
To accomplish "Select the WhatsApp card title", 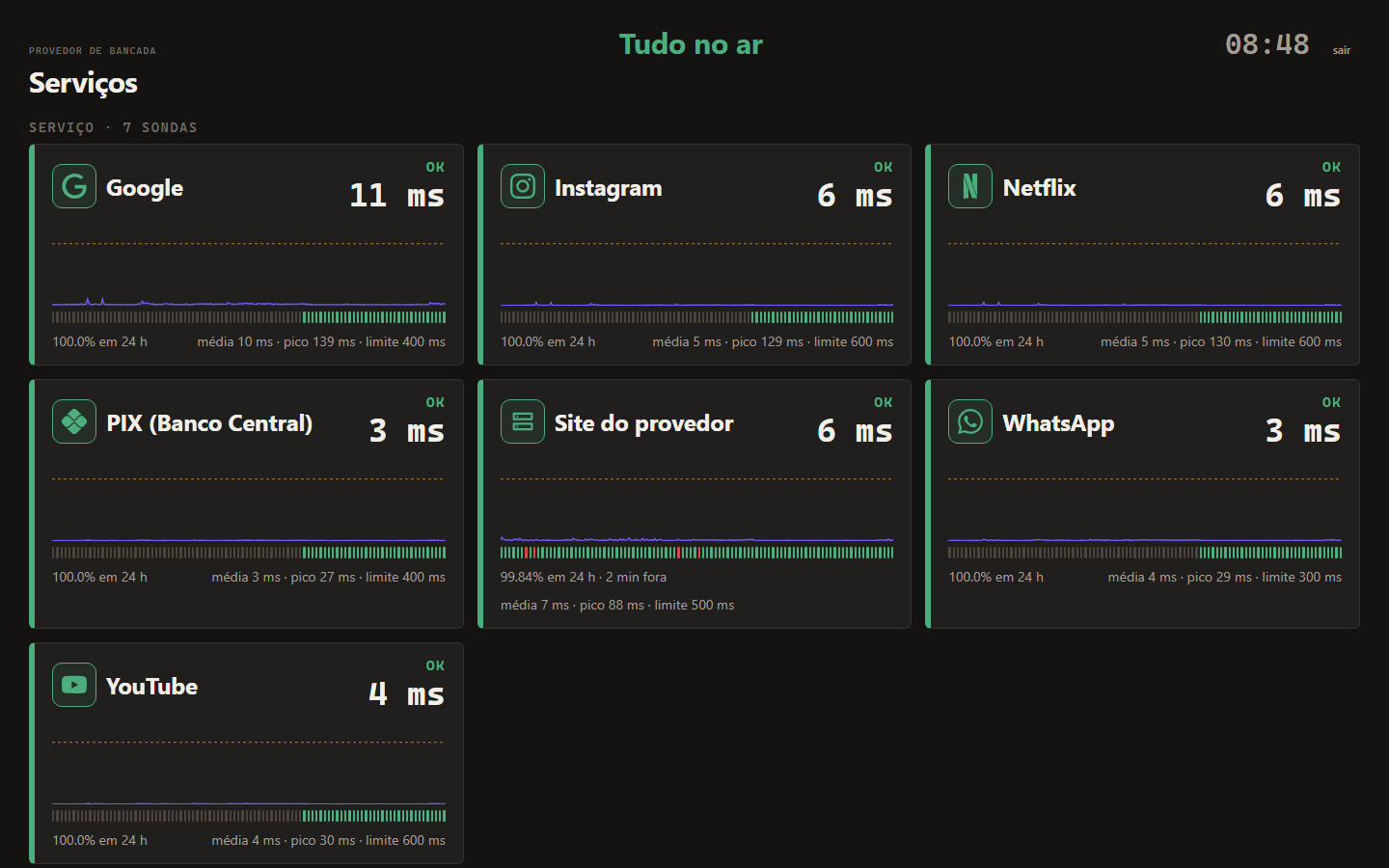I will pyautogui.click(x=1059, y=423).
